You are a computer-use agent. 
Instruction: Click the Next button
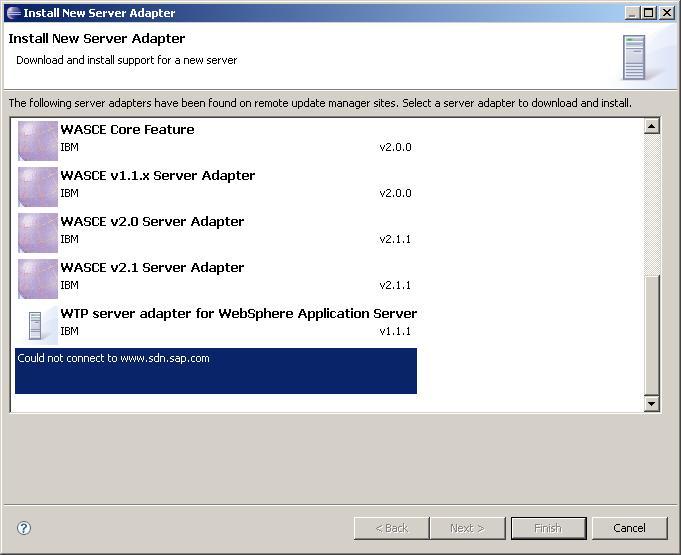coord(467,528)
